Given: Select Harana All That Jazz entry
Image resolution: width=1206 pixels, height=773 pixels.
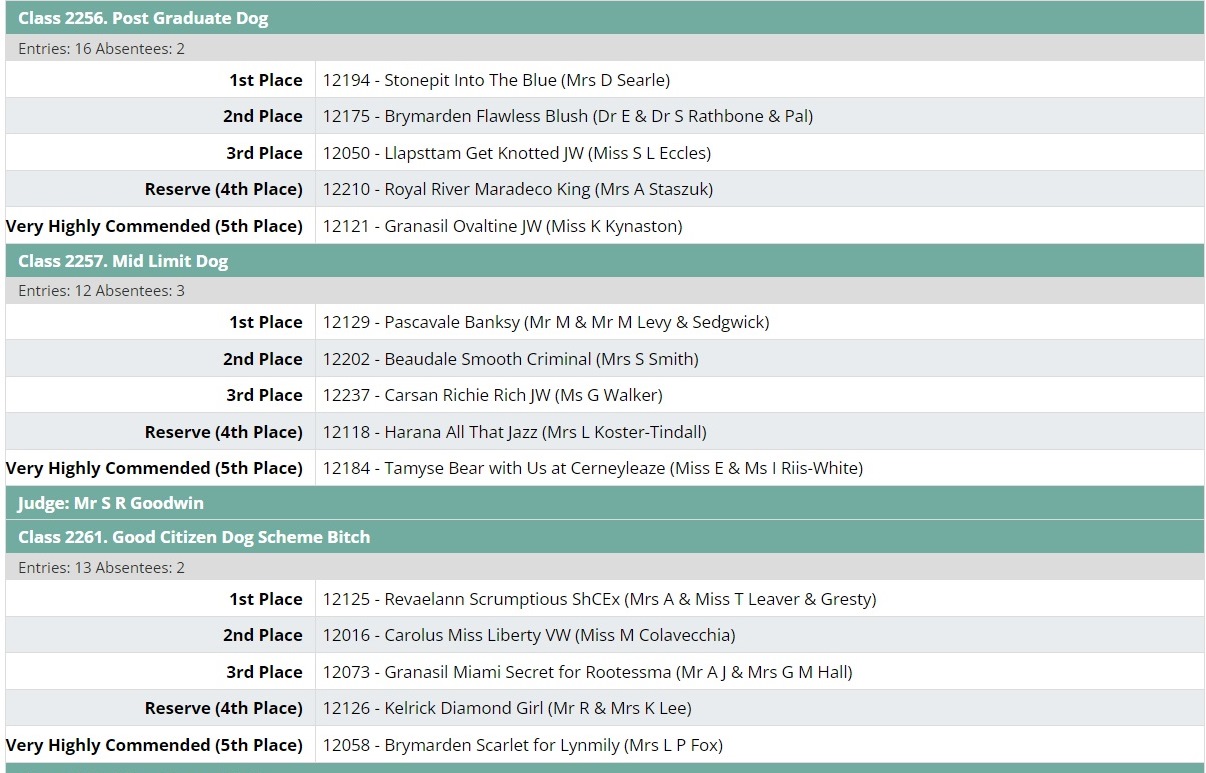Looking at the screenshot, I should point(514,432).
